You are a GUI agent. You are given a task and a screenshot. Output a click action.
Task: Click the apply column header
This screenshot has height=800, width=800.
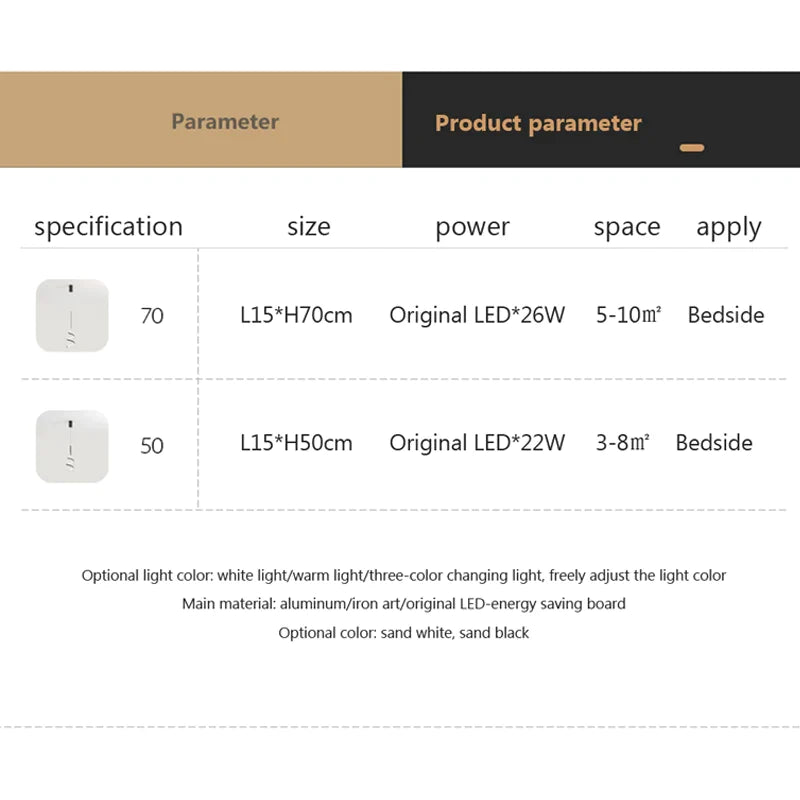pyautogui.click(x=729, y=227)
